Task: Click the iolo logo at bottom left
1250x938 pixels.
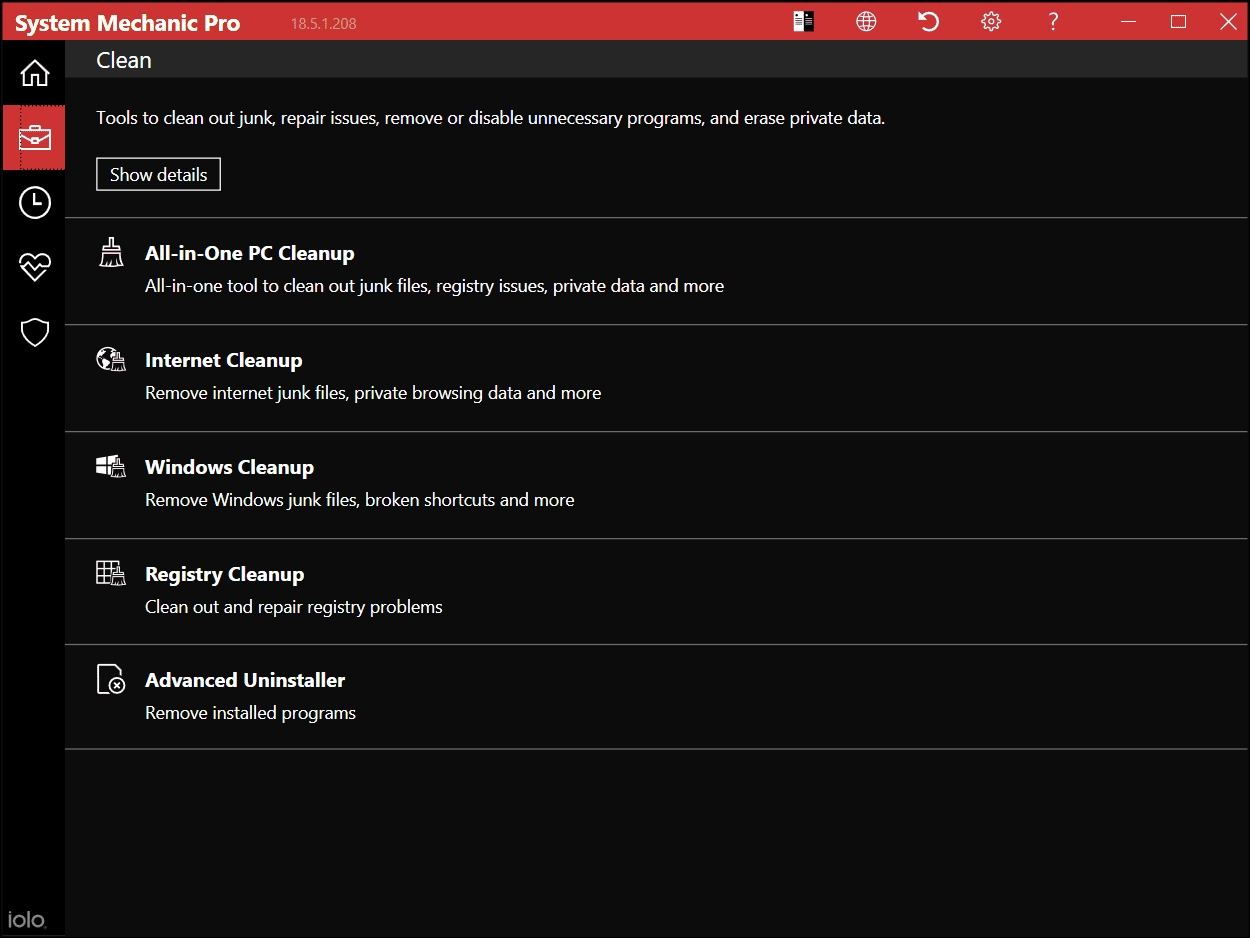Action: [27, 919]
